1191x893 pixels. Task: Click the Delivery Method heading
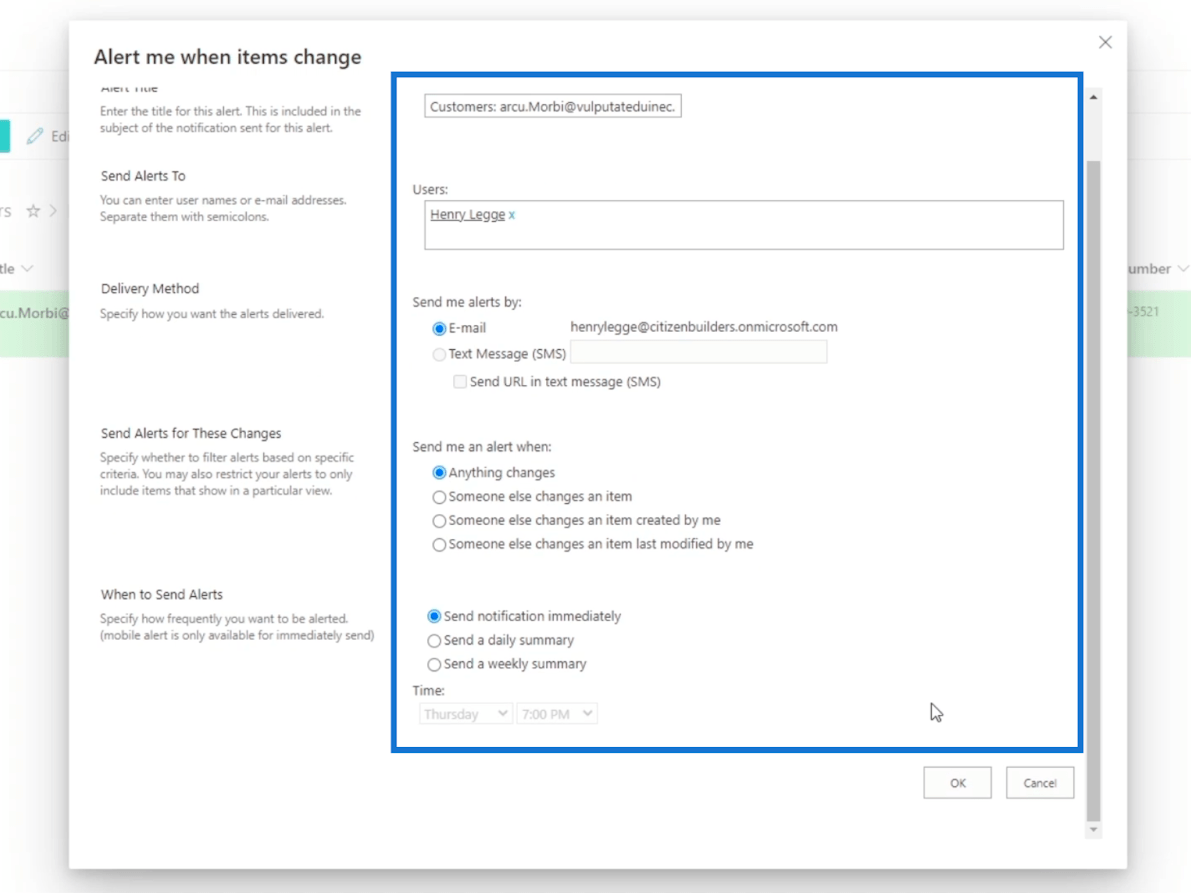click(150, 289)
